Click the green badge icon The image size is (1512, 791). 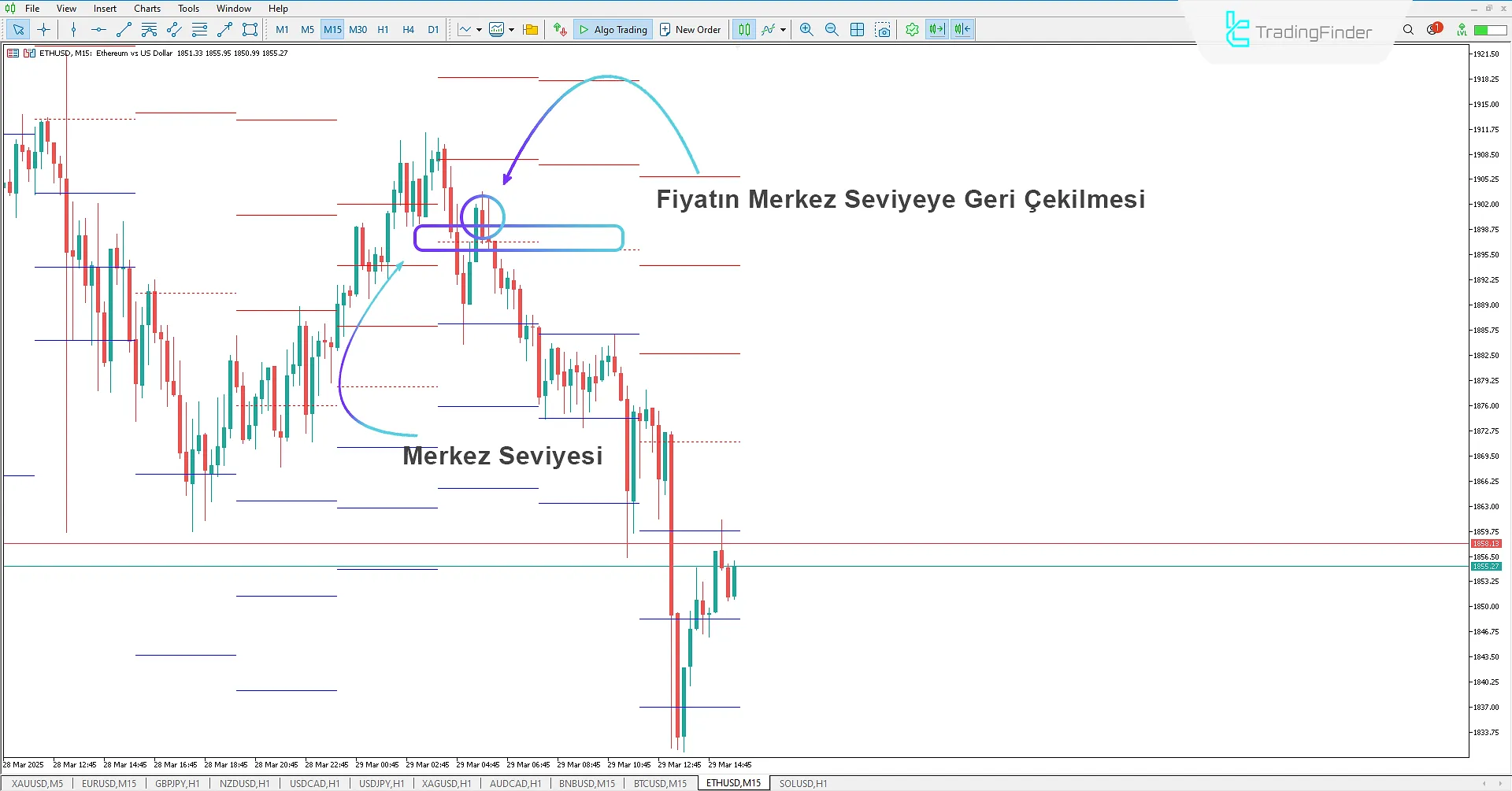[x=912, y=30]
